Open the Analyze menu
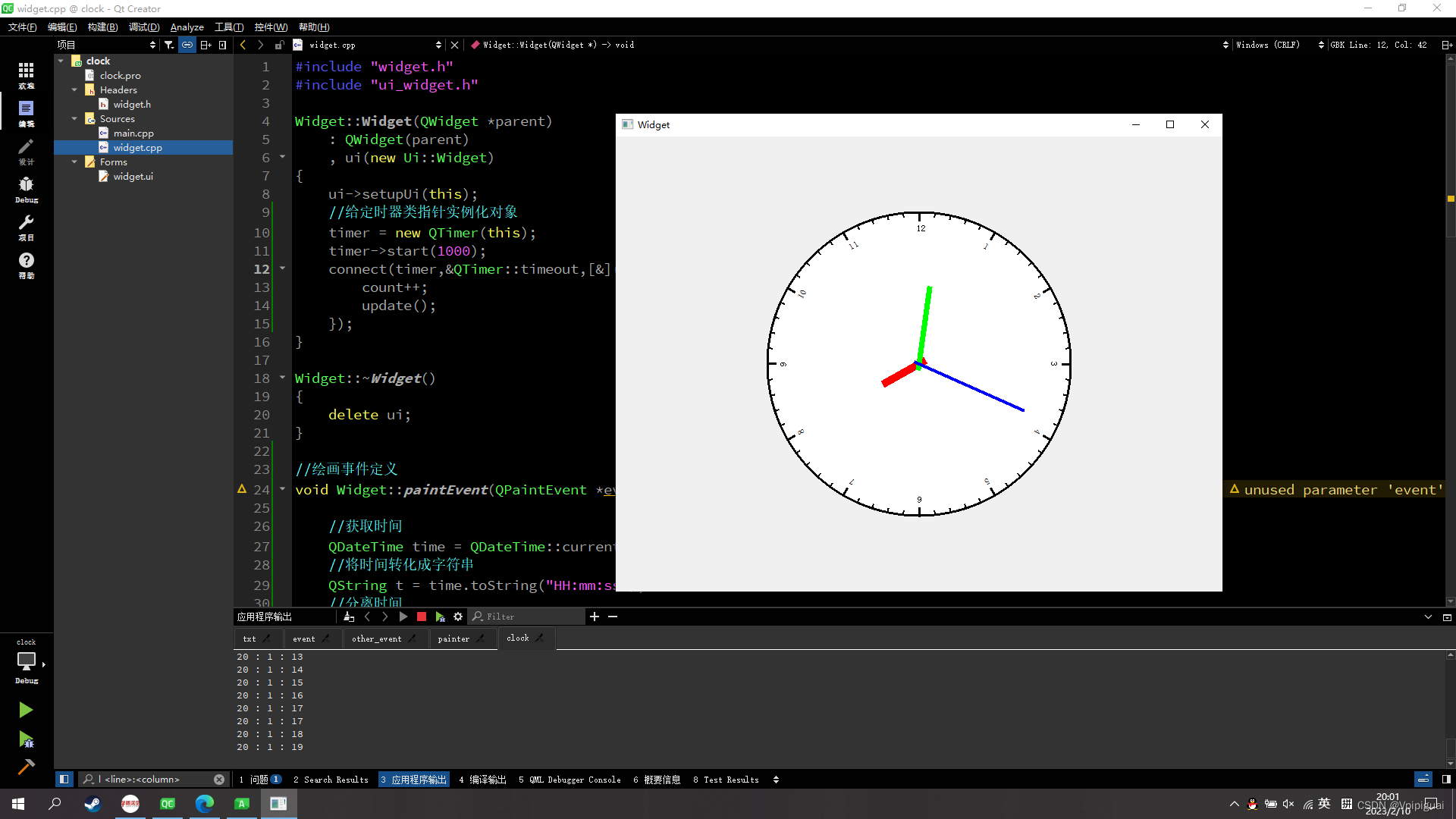The width and height of the screenshot is (1456, 819). click(187, 27)
